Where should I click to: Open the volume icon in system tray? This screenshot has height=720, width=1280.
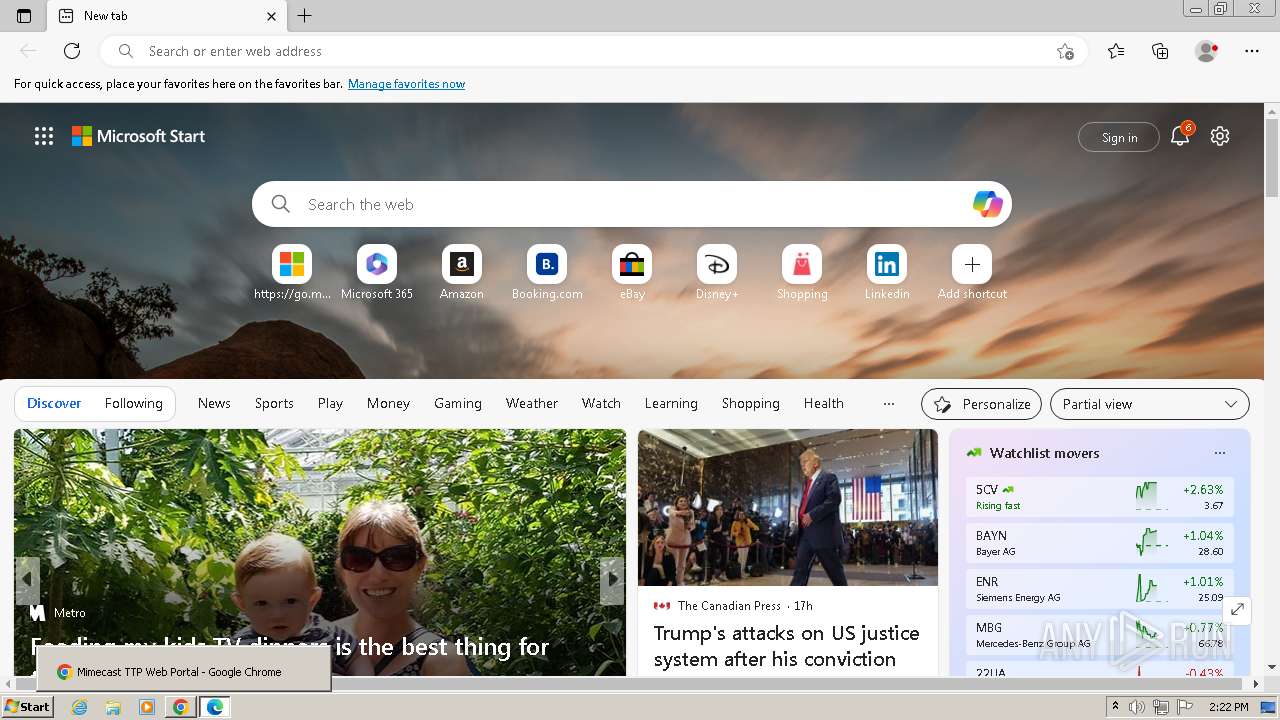tap(1137, 707)
